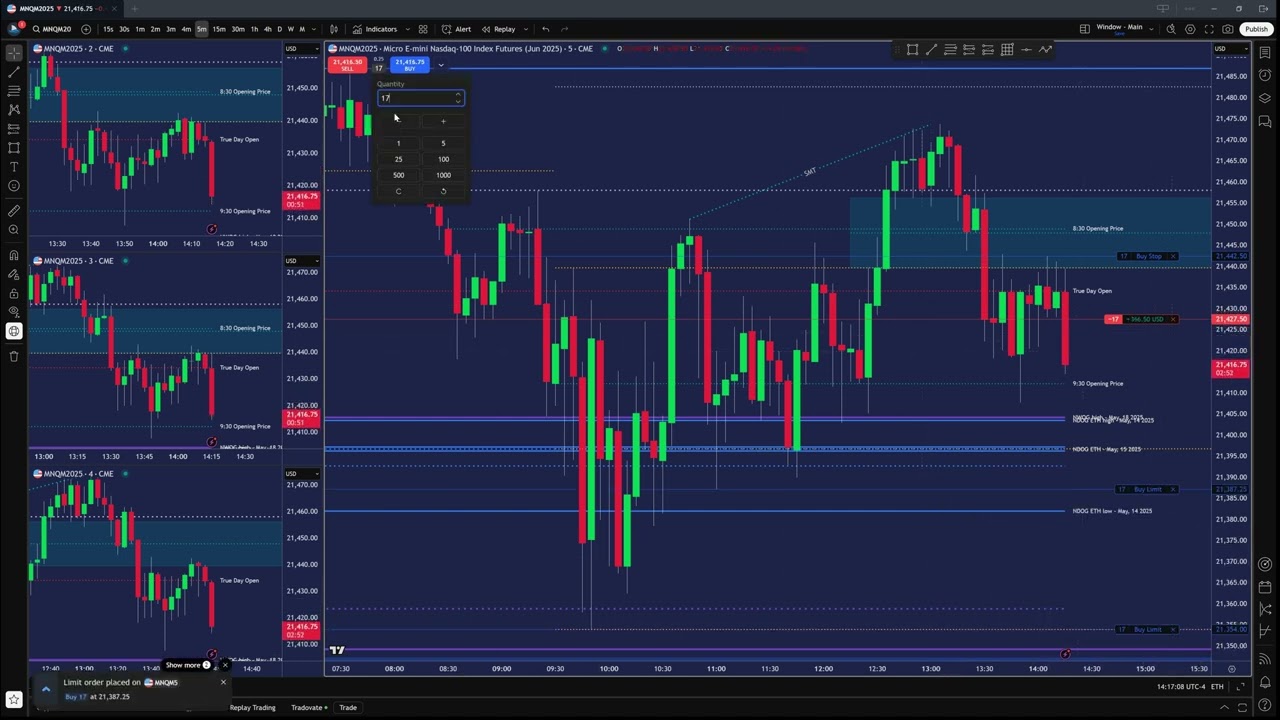Open the Trade panel button

(x=348, y=707)
